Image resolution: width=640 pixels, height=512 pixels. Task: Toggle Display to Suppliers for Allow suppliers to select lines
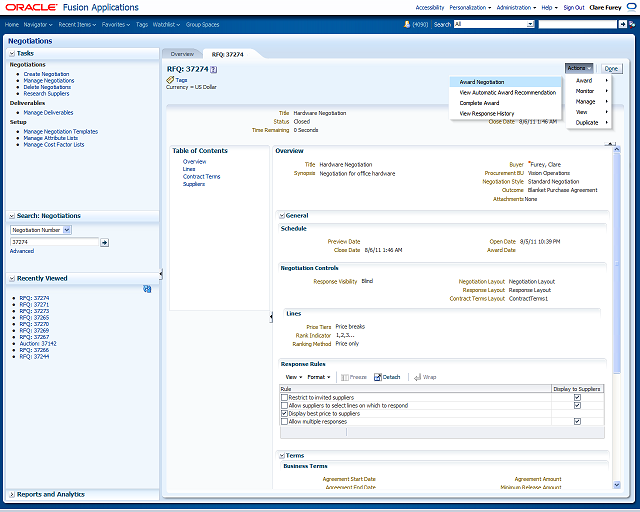click(x=577, y=405)
